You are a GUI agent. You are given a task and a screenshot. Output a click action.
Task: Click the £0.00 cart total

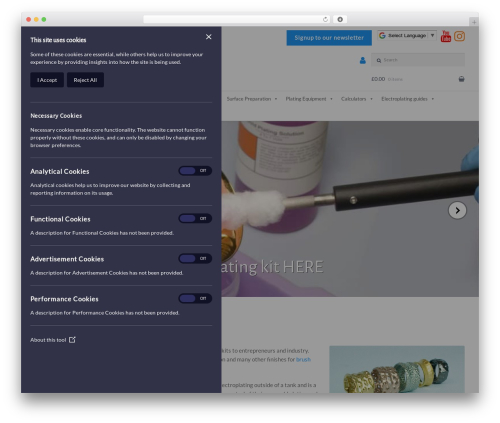pyautogui.click(x=378, y=79)
